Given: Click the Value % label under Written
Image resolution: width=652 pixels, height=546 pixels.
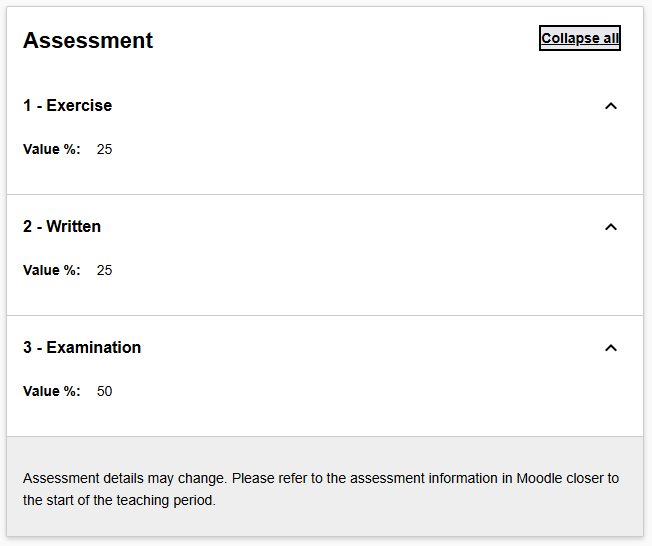Looking at the screenshot, I should (51, 271).
